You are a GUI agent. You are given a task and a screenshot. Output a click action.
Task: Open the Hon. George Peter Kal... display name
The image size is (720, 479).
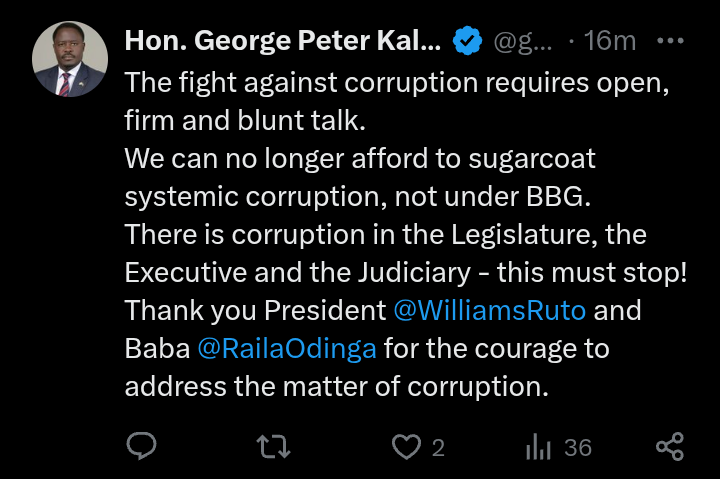282,41
